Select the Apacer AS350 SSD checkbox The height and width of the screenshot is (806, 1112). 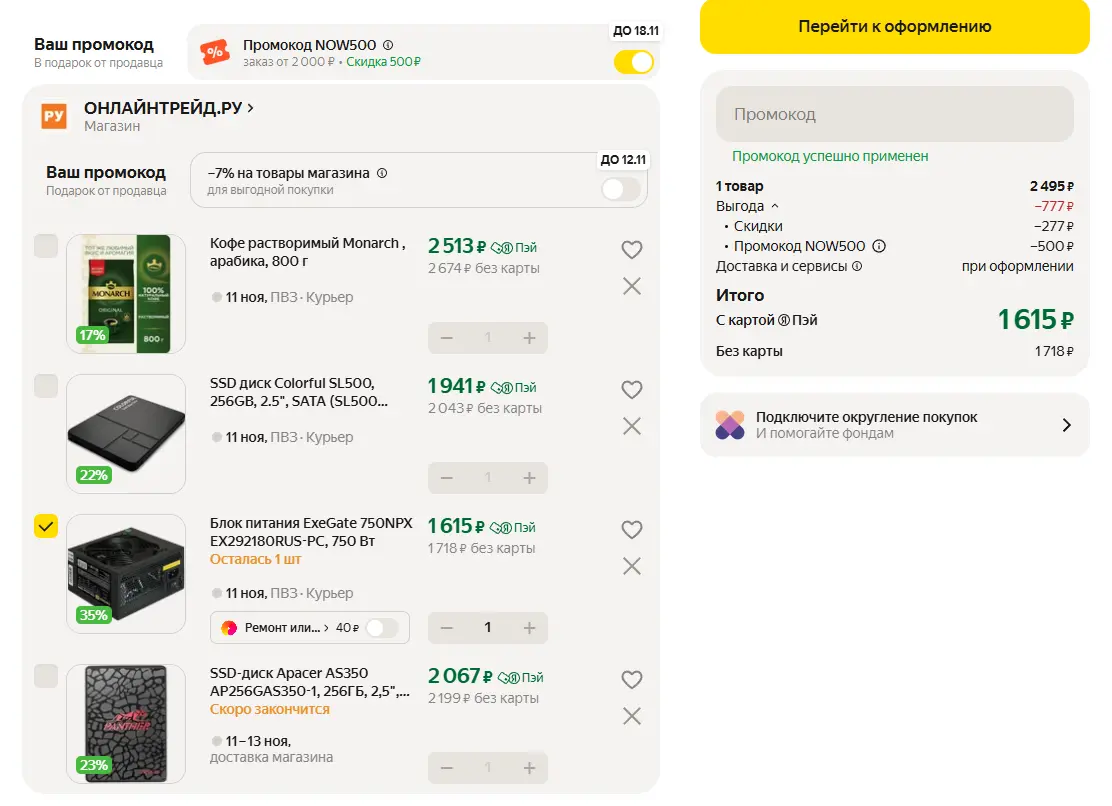46,676
